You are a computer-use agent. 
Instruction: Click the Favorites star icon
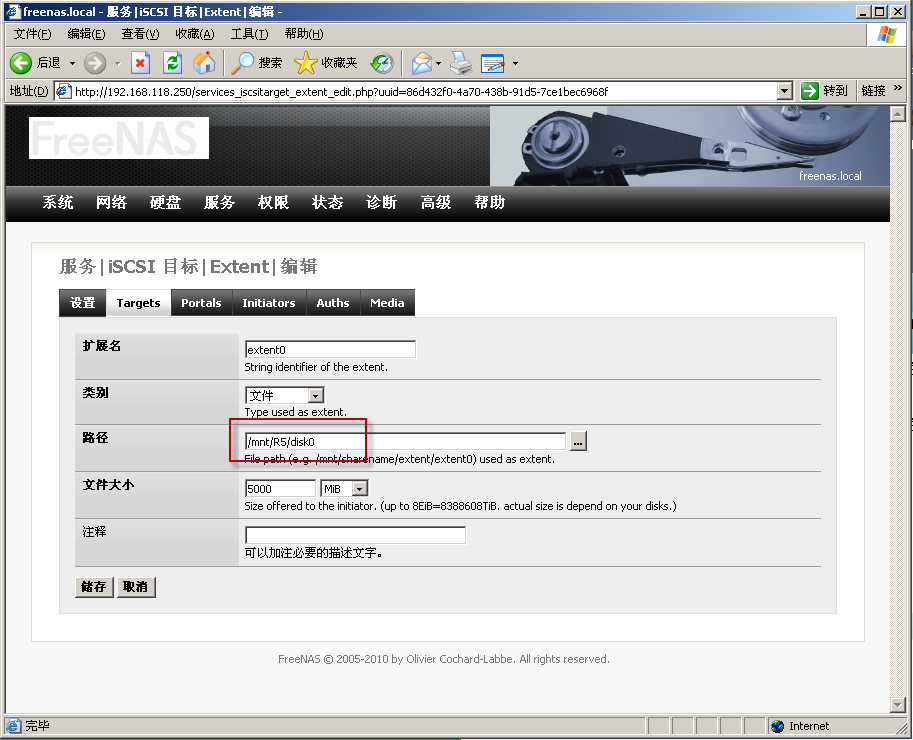tap(306, 63)
